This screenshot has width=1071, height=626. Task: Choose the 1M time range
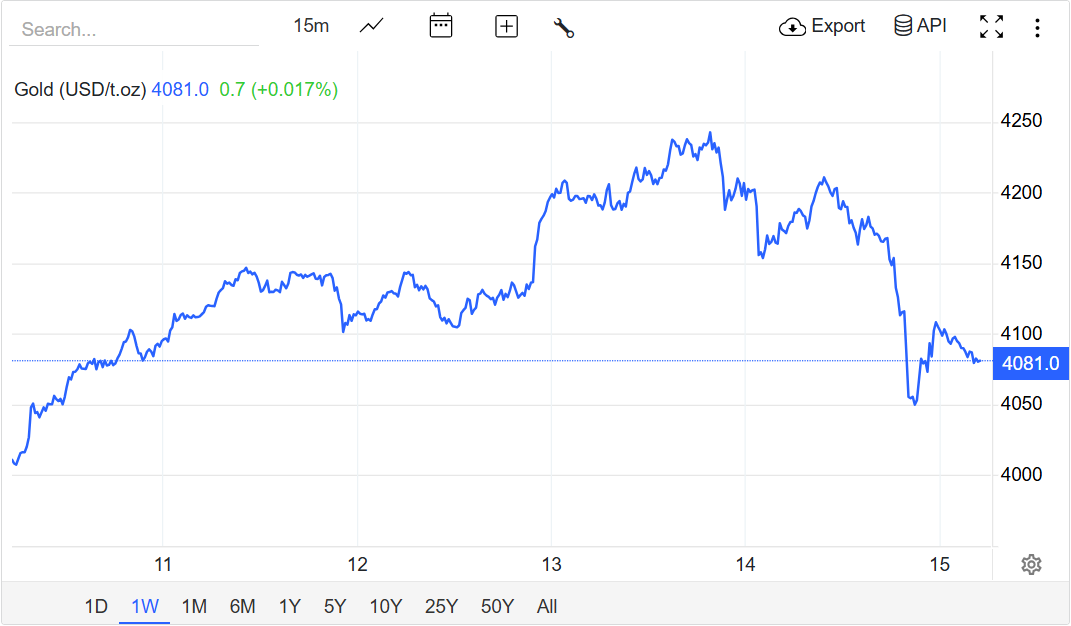tap(194, 606)
